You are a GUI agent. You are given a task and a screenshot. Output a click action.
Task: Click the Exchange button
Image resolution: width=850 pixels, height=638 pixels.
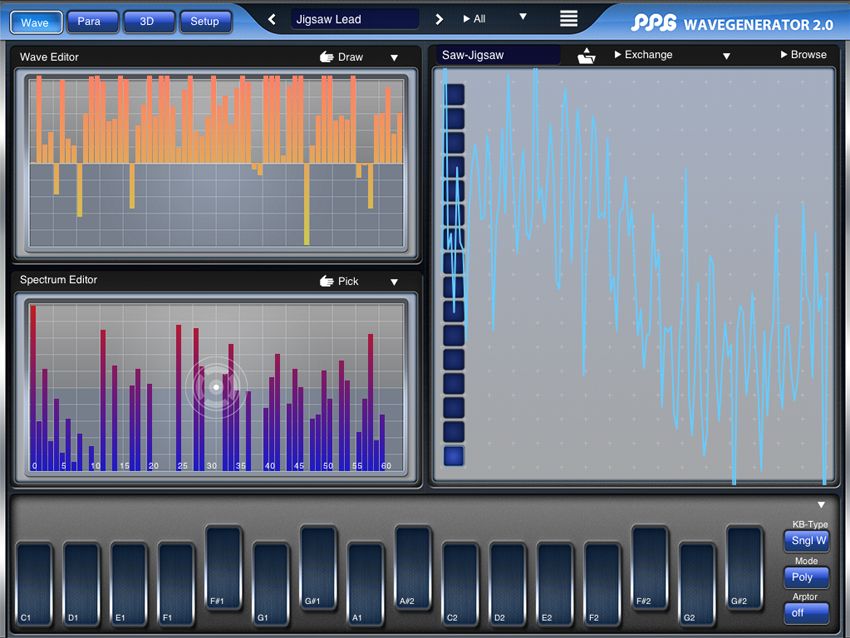pyautogui.click(x=643, y=55)
